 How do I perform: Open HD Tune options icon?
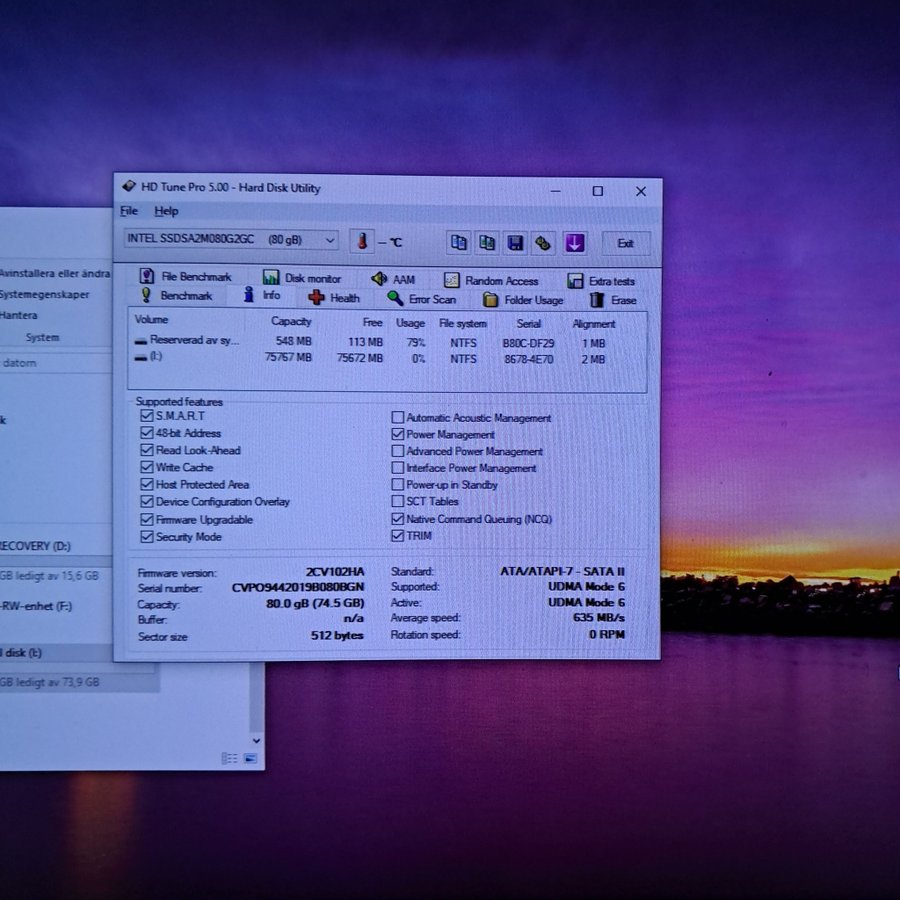(x=544, y=243)
